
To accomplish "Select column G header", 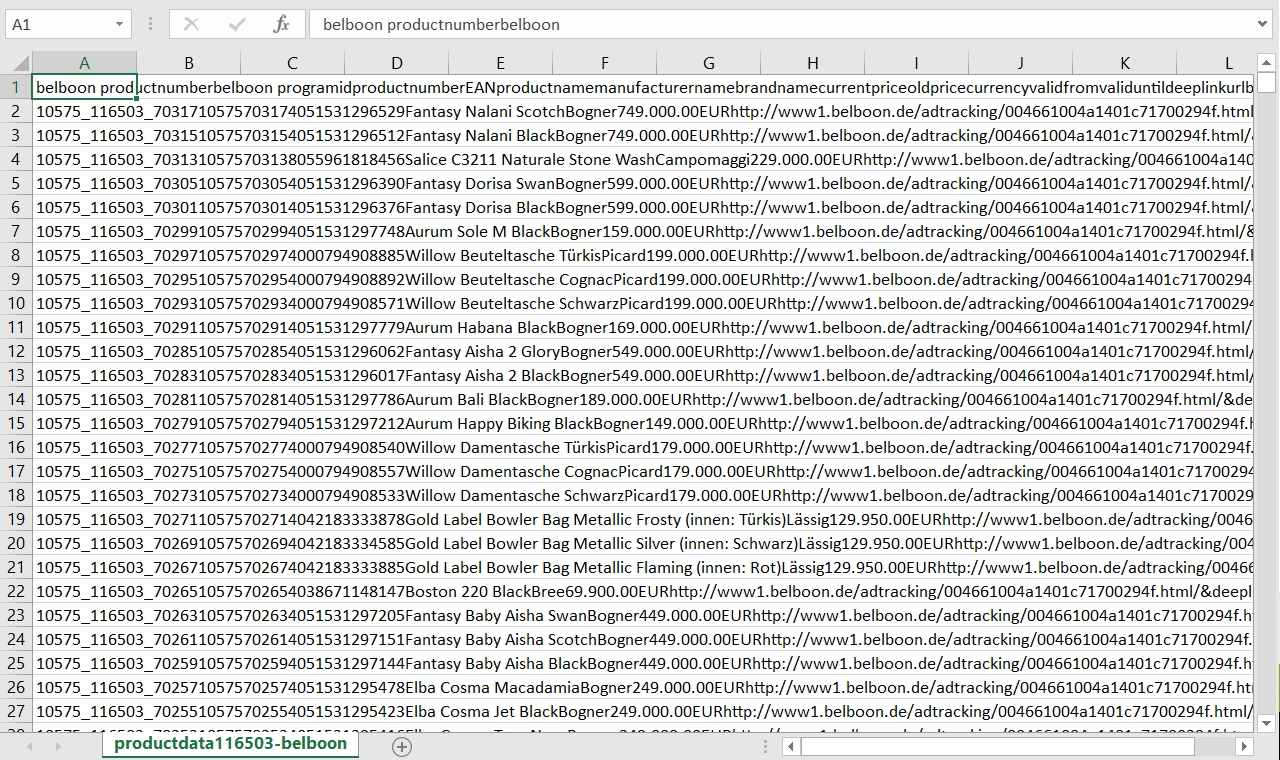I will 709,63.
